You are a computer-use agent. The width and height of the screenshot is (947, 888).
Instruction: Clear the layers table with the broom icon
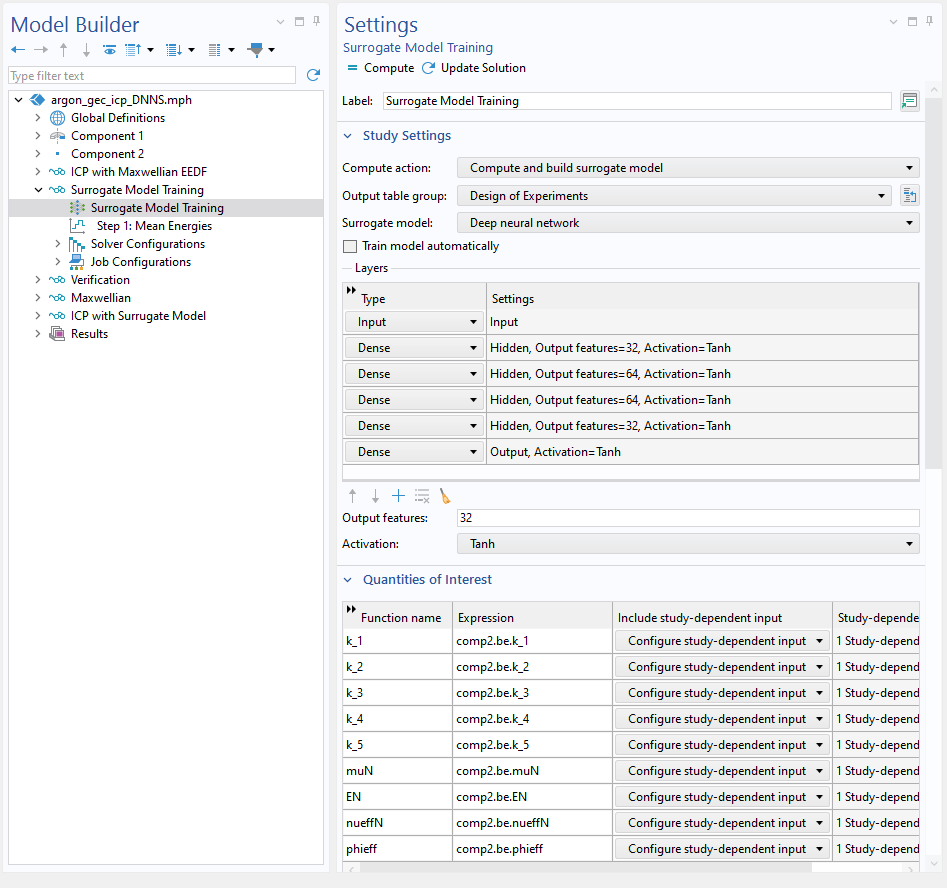click(x=445, y=496)
